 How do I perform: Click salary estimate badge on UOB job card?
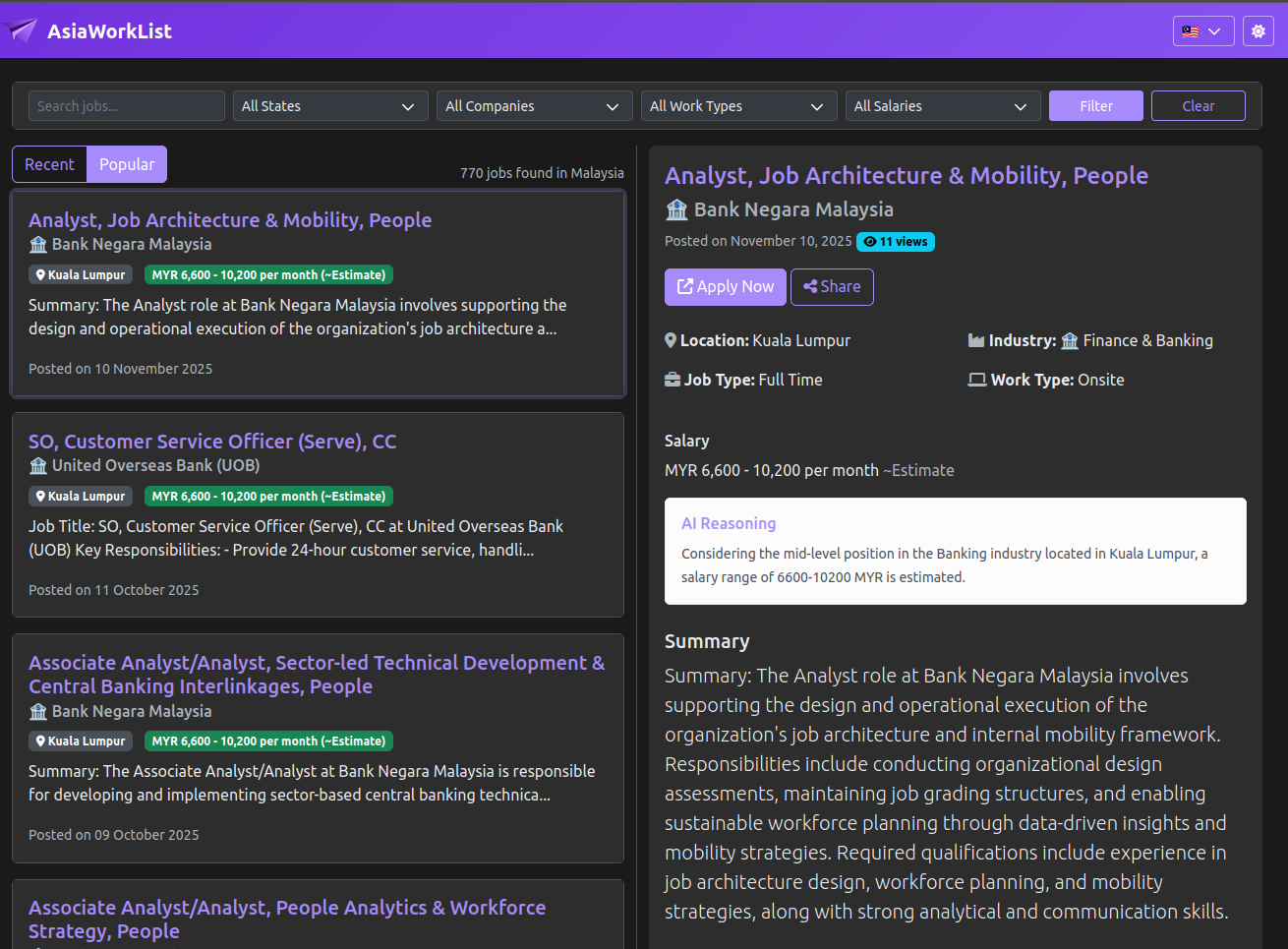(x=268, y=497)
